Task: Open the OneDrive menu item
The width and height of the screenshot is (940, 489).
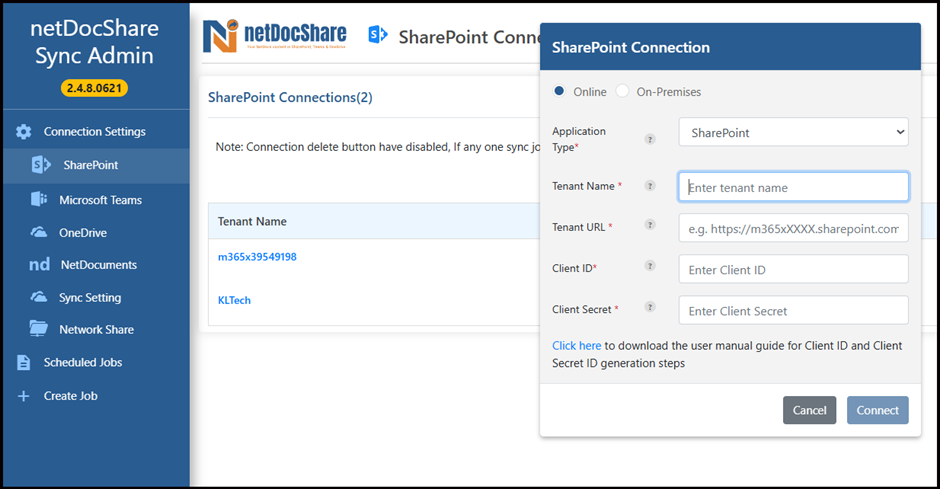Action: click(x=83, y=233)
